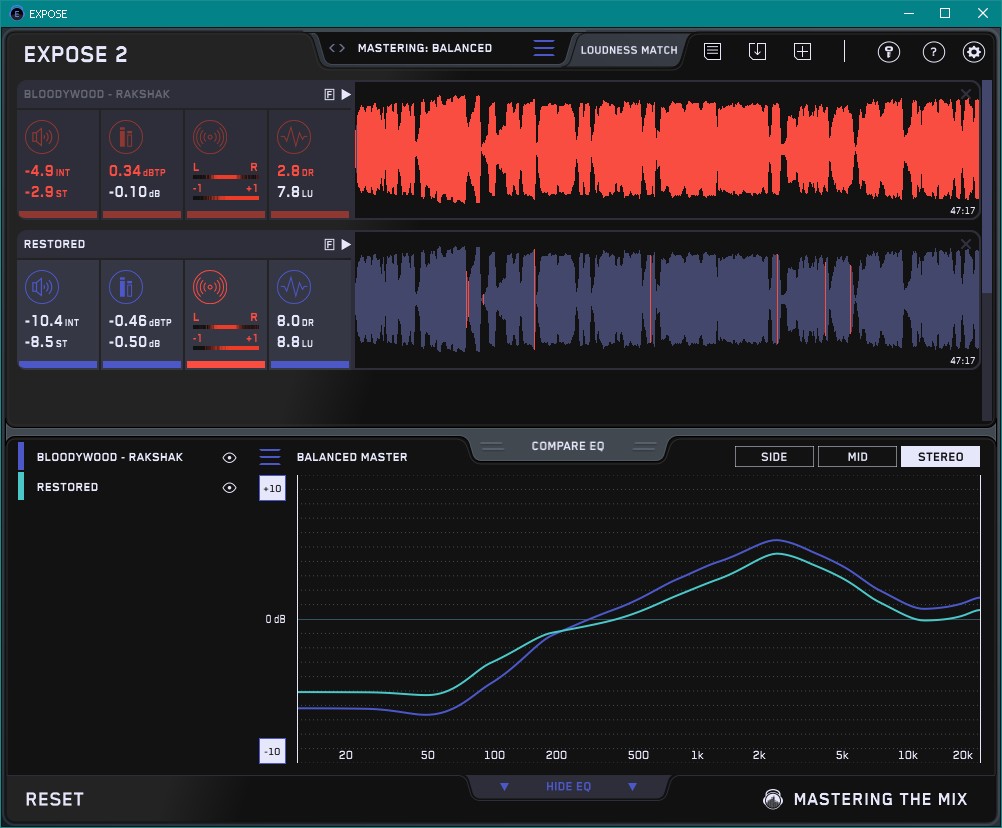Collapse the EQ panel with Hide EQ
The image size is (1002, 828).
tap(568, 787)
